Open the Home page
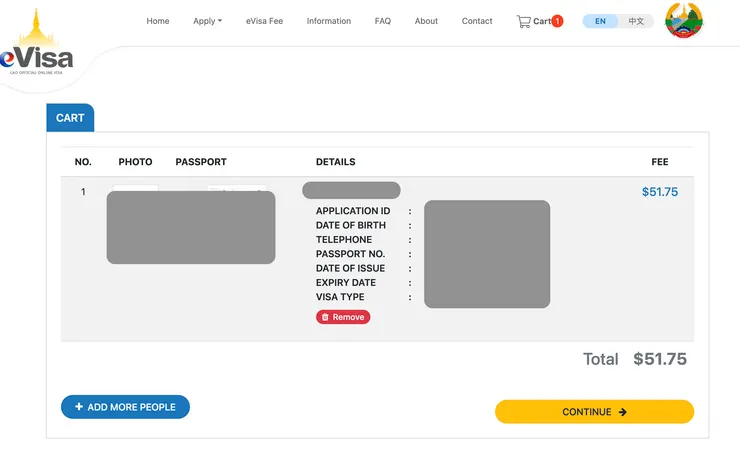Screen dimensions: 740x449 (x=158, y=21)
